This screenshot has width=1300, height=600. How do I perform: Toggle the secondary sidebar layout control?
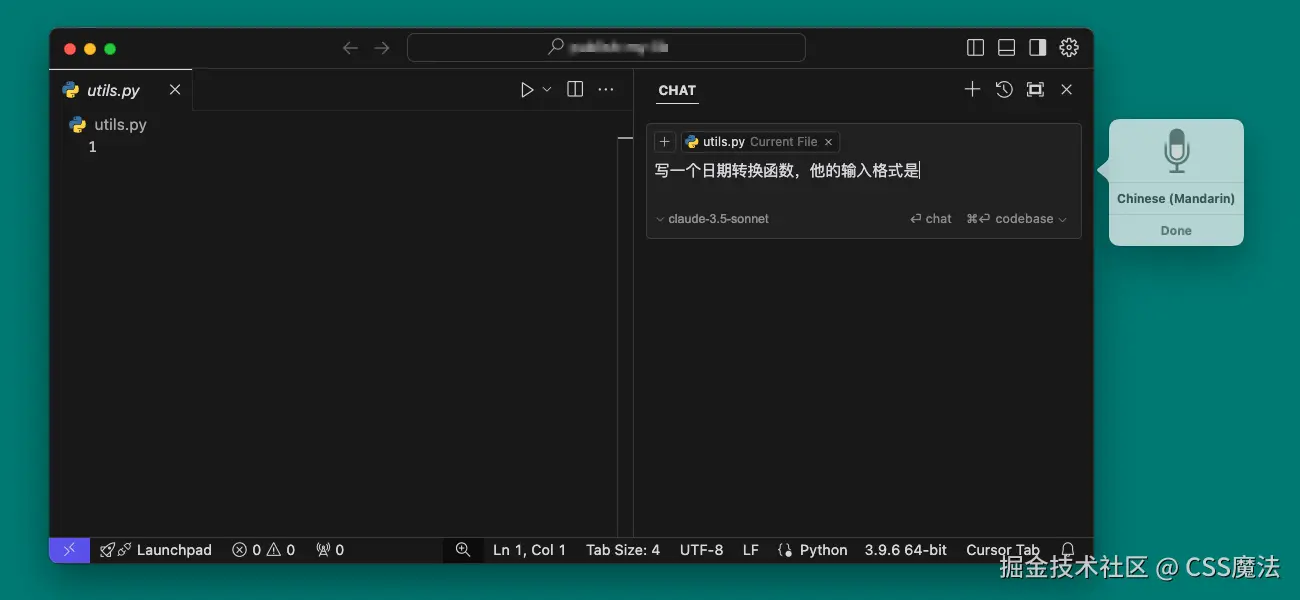tap(1037, 47)
